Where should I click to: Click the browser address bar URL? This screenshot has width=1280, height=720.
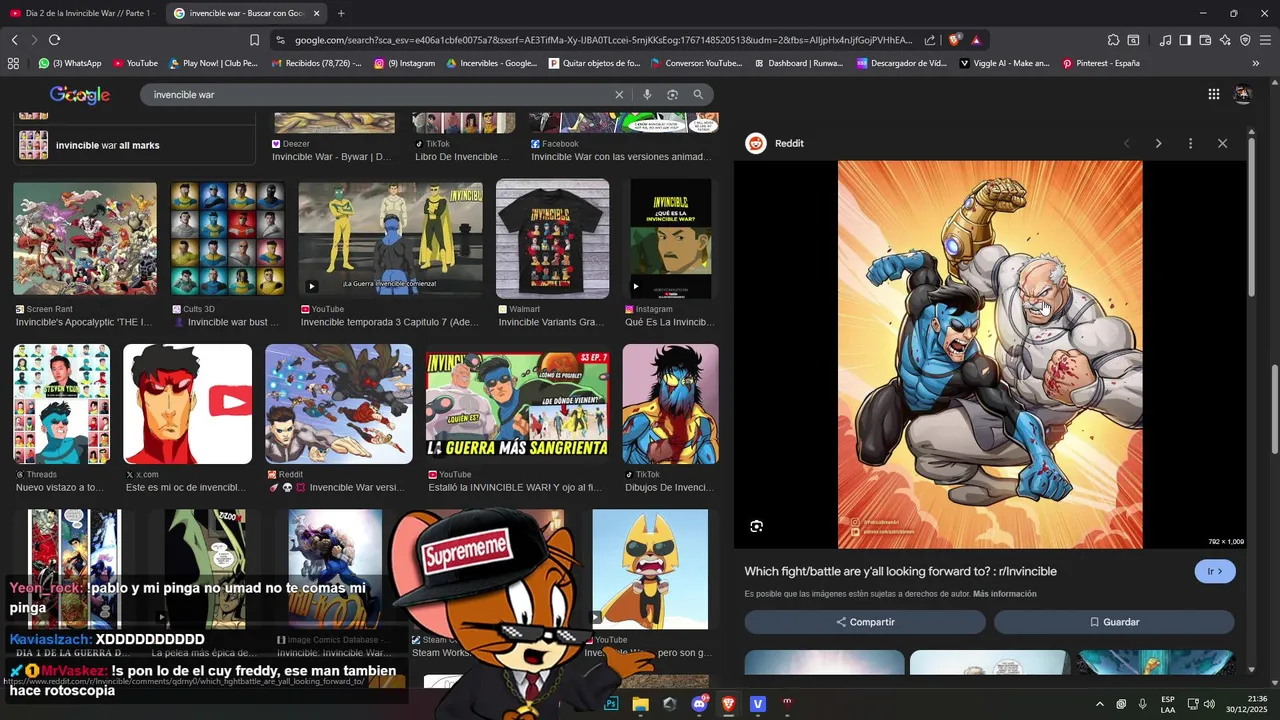[603, 40]
